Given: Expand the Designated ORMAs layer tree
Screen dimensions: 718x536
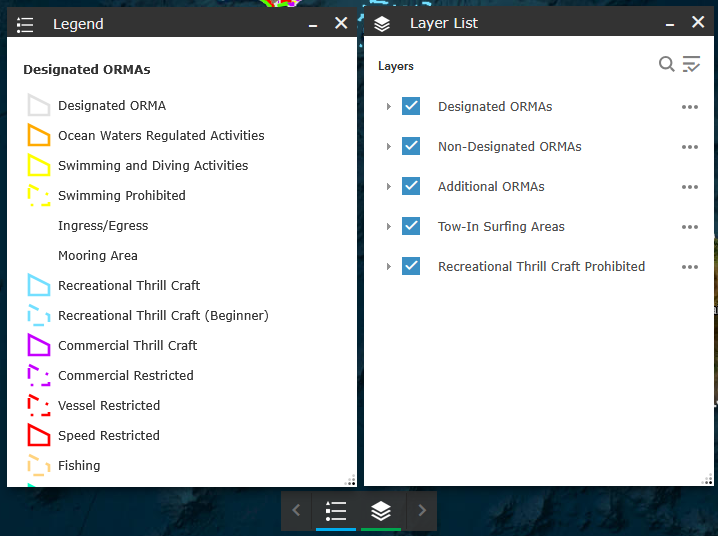Looking at the screenshot, I should click(388, 107).
